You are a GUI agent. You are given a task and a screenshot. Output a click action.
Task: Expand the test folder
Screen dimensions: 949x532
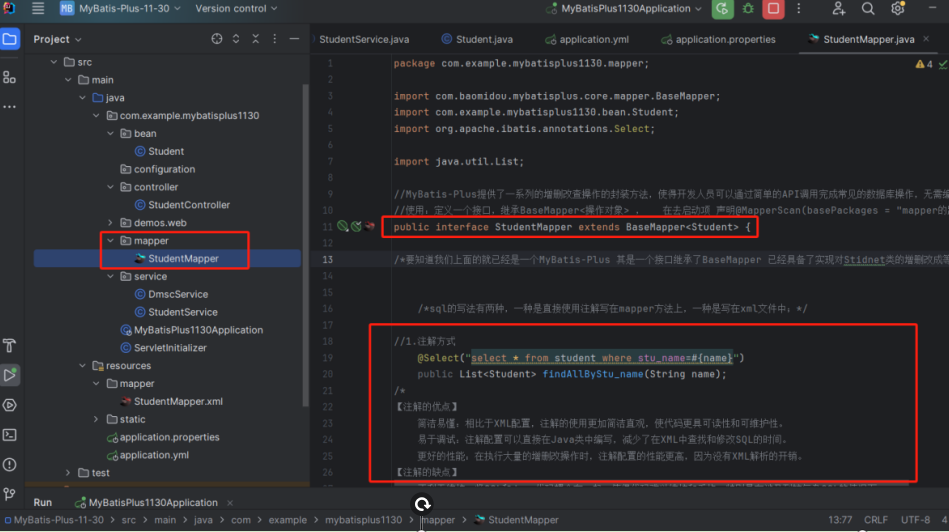[x=68, y=473]
